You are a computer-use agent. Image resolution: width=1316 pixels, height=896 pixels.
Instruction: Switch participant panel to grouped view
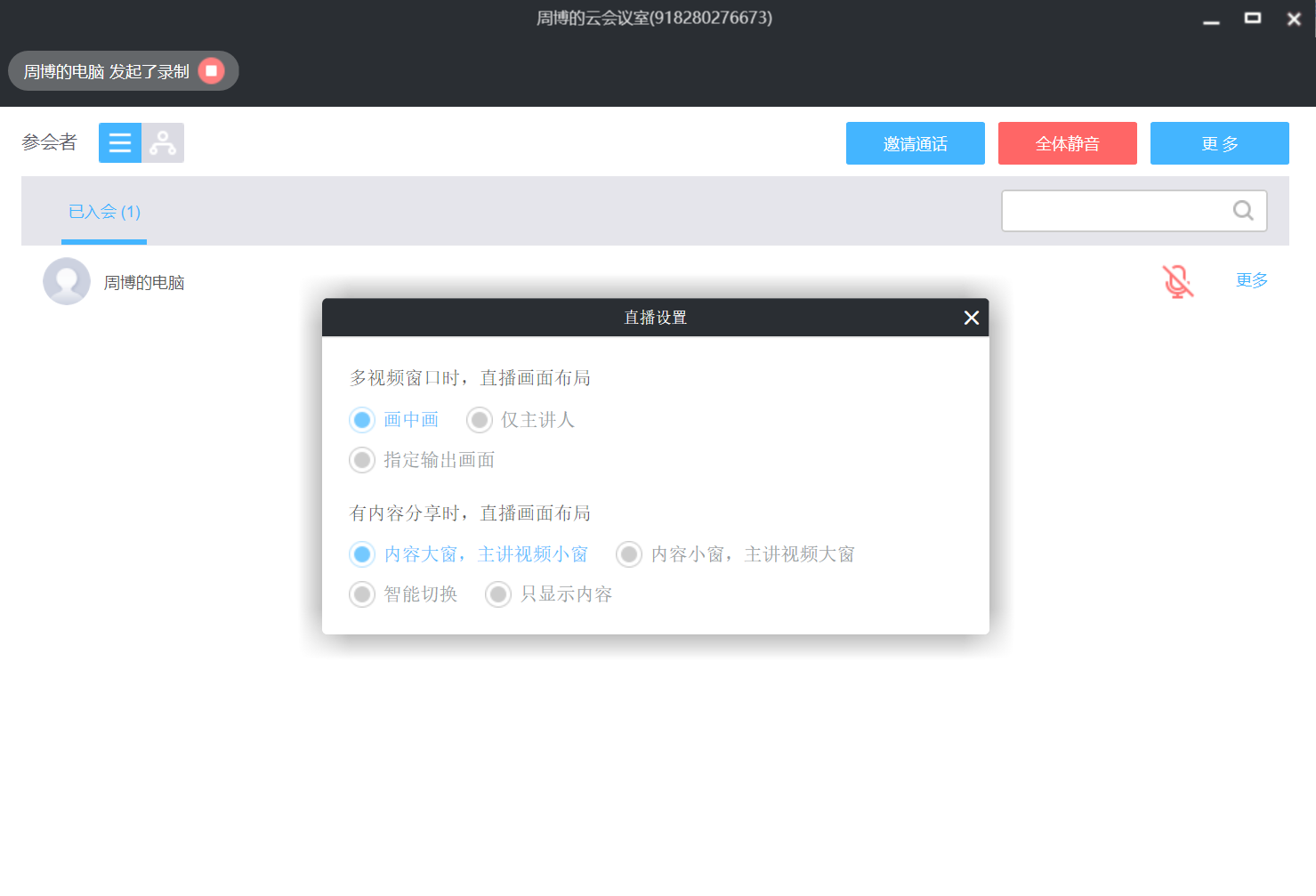(163, 142)
